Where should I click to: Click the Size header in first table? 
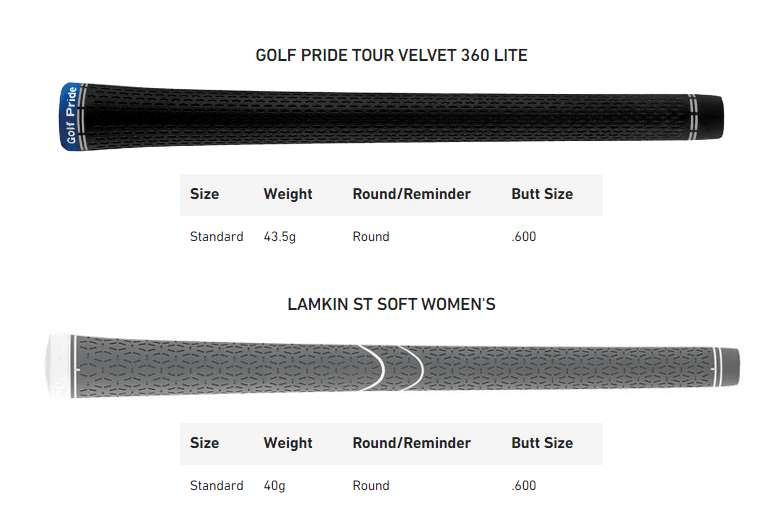204,194
